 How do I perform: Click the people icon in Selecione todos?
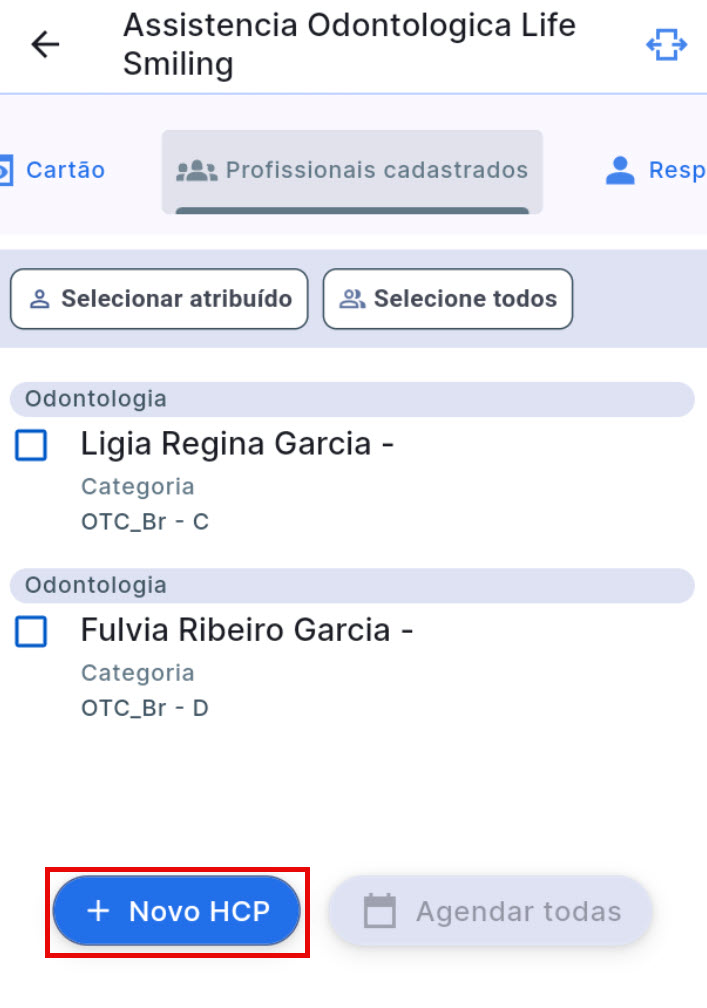click(x=352, y=299)
